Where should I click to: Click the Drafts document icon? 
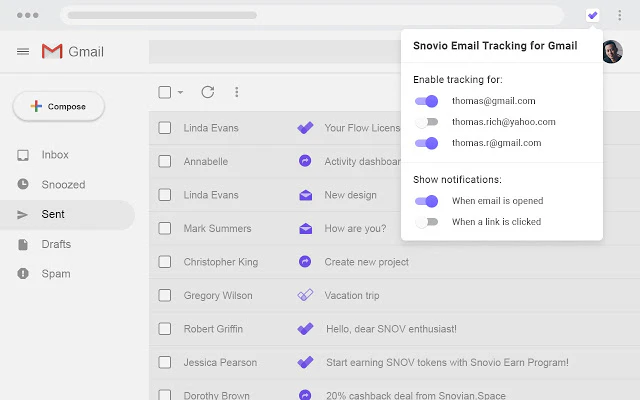(x=23, y=244)
